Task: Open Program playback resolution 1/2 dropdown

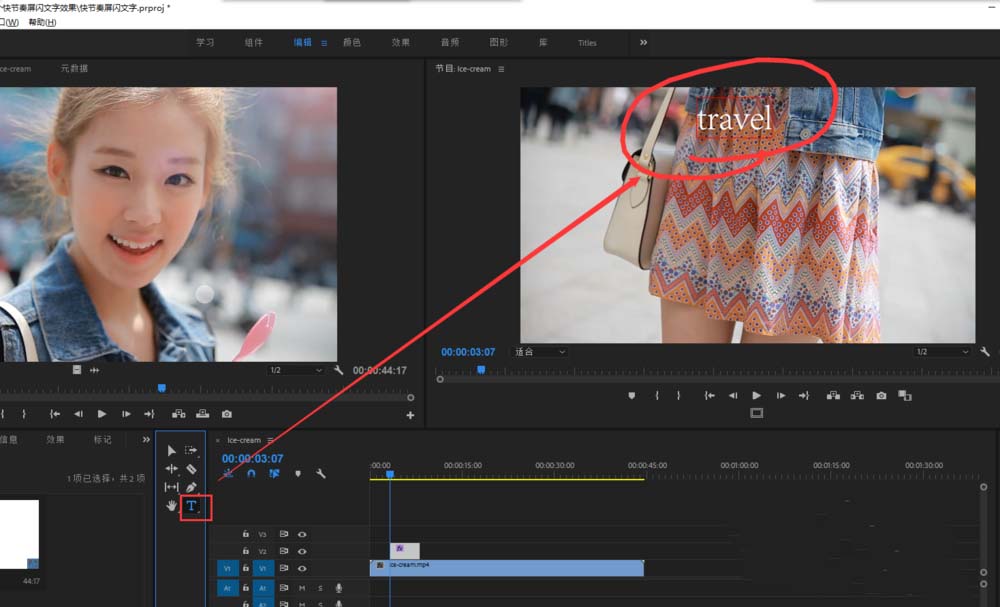Action: tap(941, 352)
